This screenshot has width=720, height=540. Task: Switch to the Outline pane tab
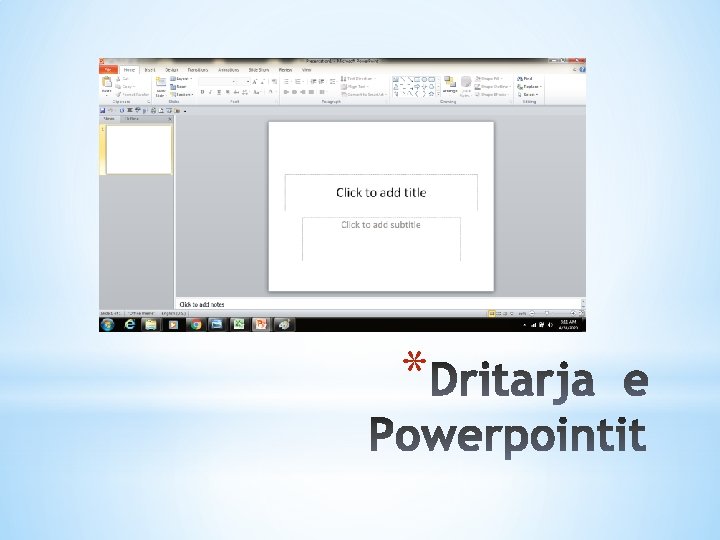point(132,119)
